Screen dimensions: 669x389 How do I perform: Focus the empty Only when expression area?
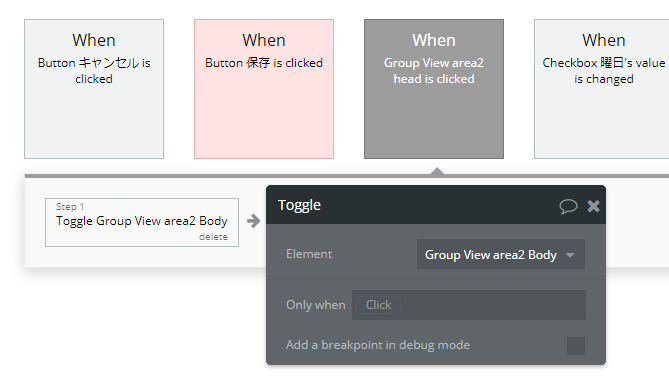[493, 305]
